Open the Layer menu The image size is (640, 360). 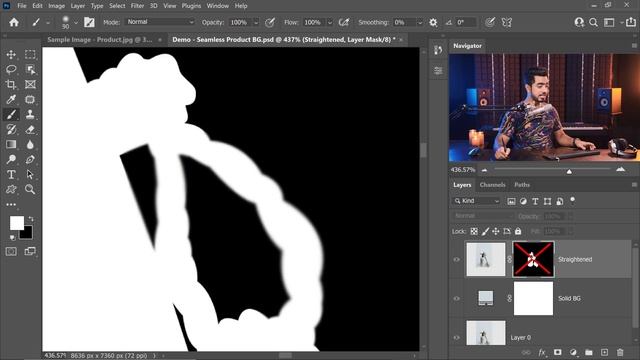[x=78, y=6]
